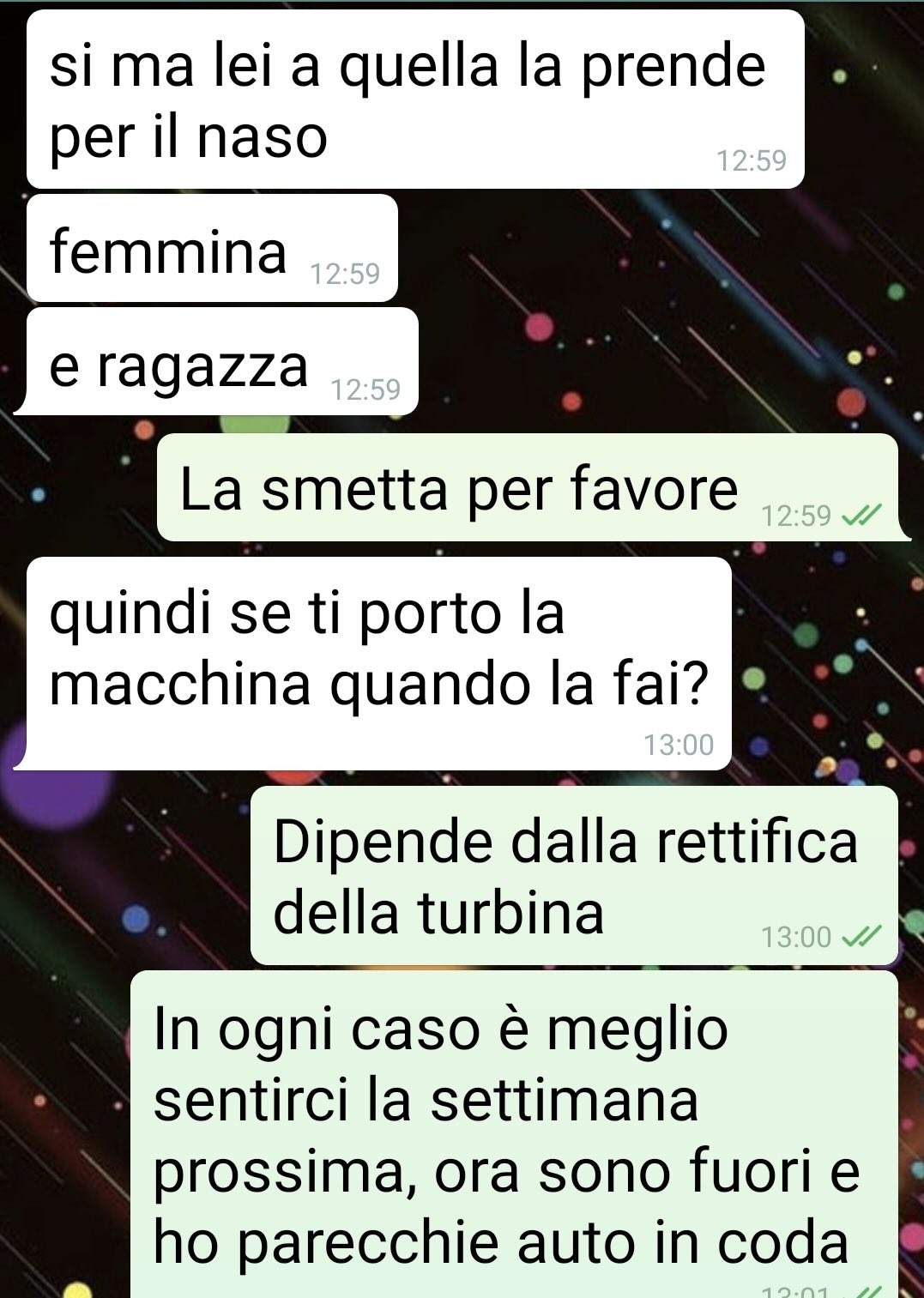
Task: Select the 'Dipende dalla rettifica della turbina' message
Action: (x=574, y=875)
